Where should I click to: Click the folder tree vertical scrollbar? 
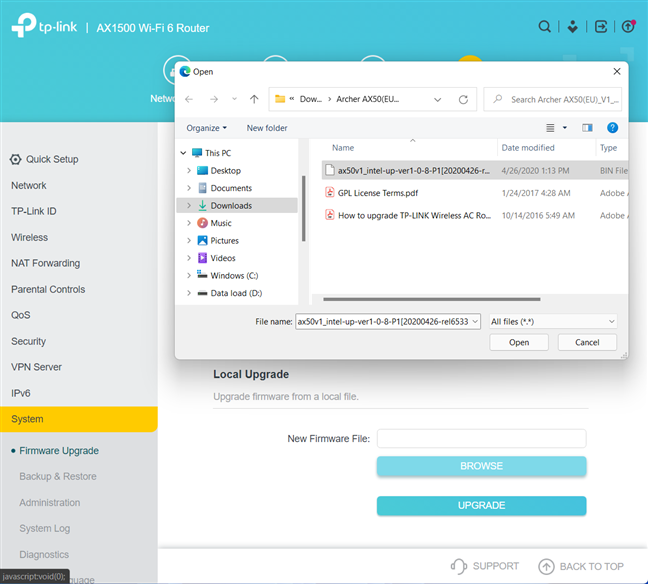coord(304,208)
